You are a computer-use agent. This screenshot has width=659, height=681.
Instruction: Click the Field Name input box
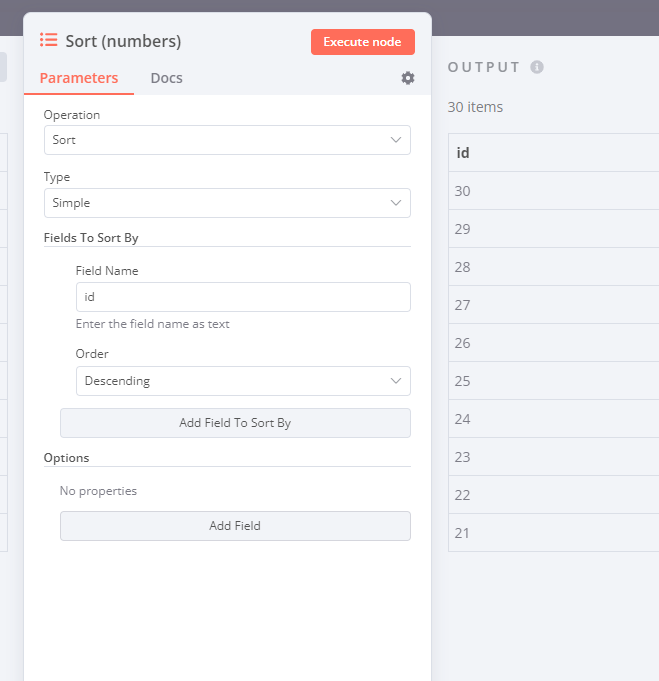(x=243, y=297)
